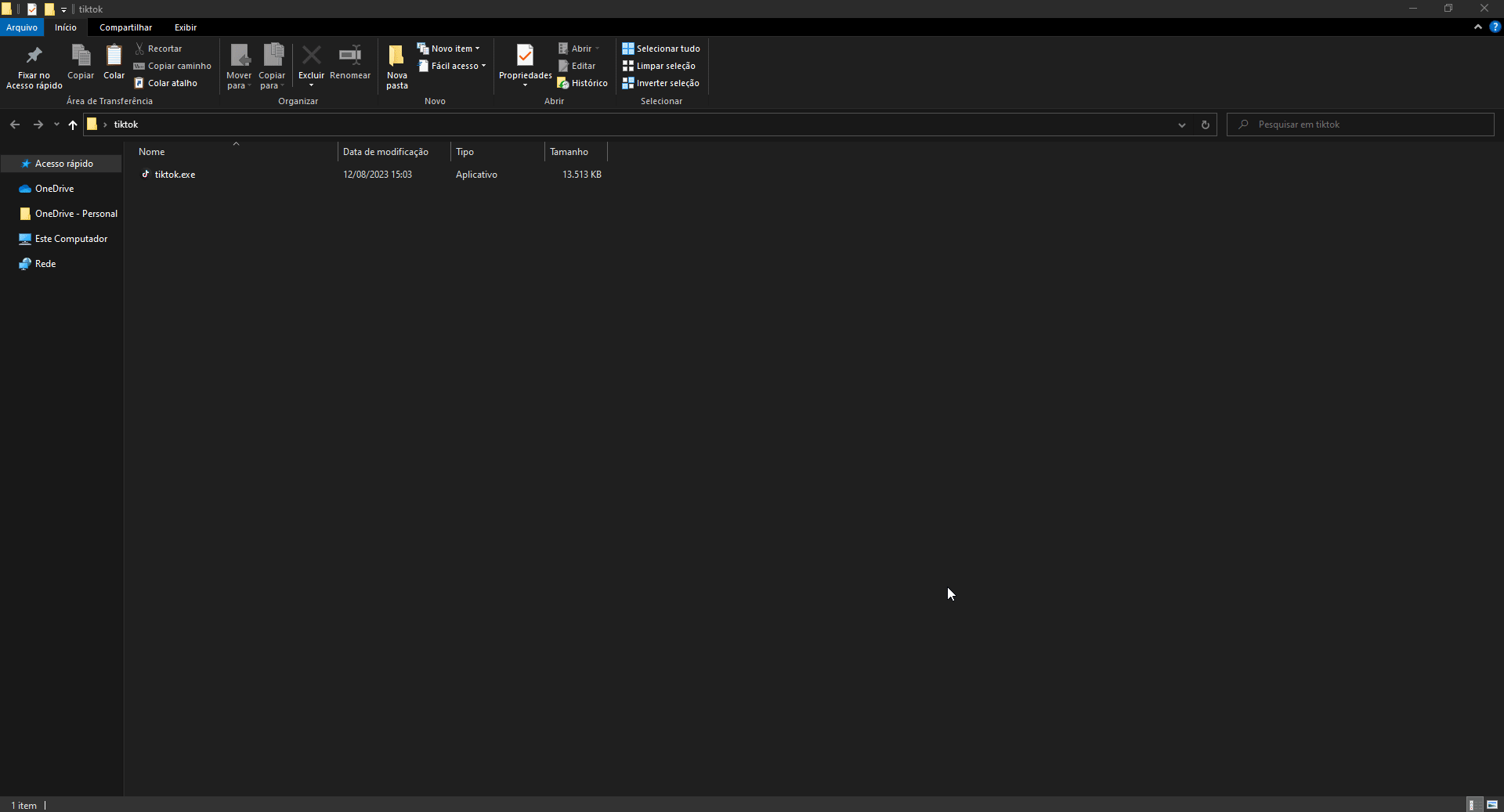
Task: Collapse the ribbon using the chevron
Action: point(1477,27)
